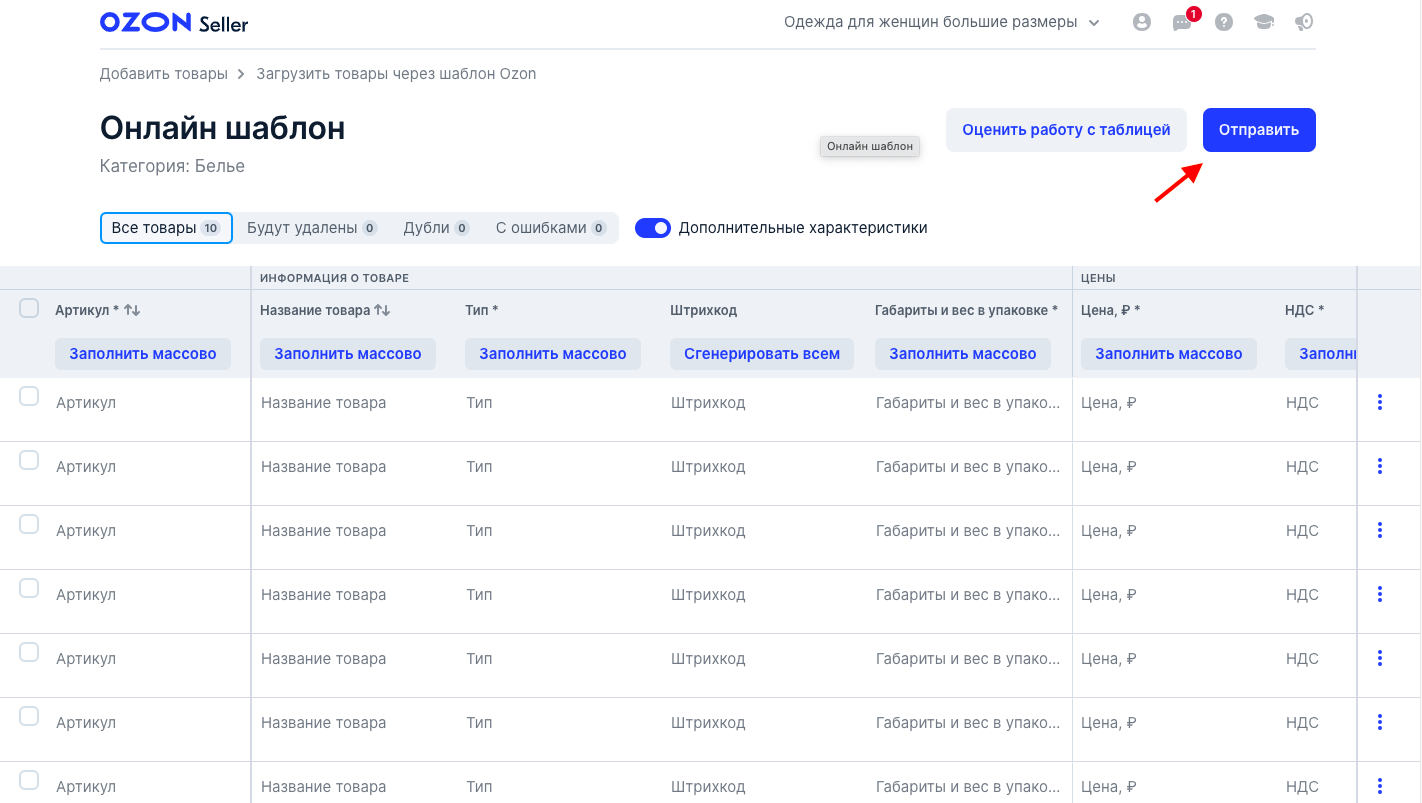This screenshot has height=803, width=1422.
Task: Open store selector Одежда для женщин большие размеры
Action: click(x=942, y=22)
